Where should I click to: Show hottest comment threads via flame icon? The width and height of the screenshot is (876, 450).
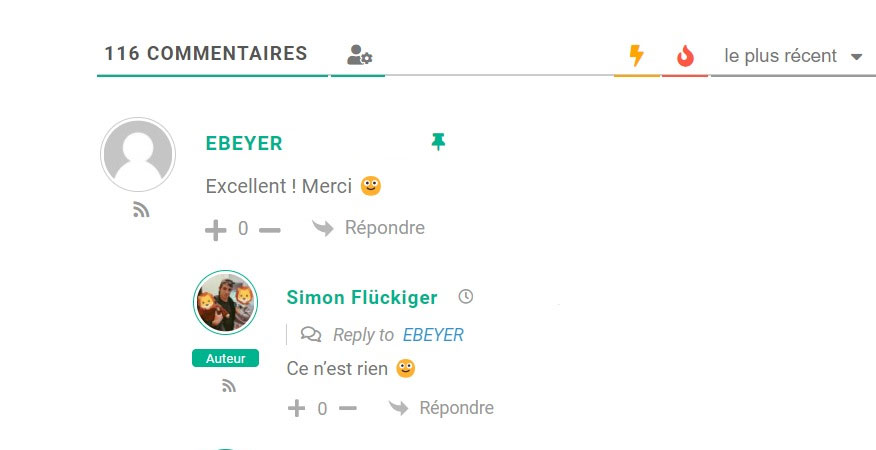coord(685,56)
